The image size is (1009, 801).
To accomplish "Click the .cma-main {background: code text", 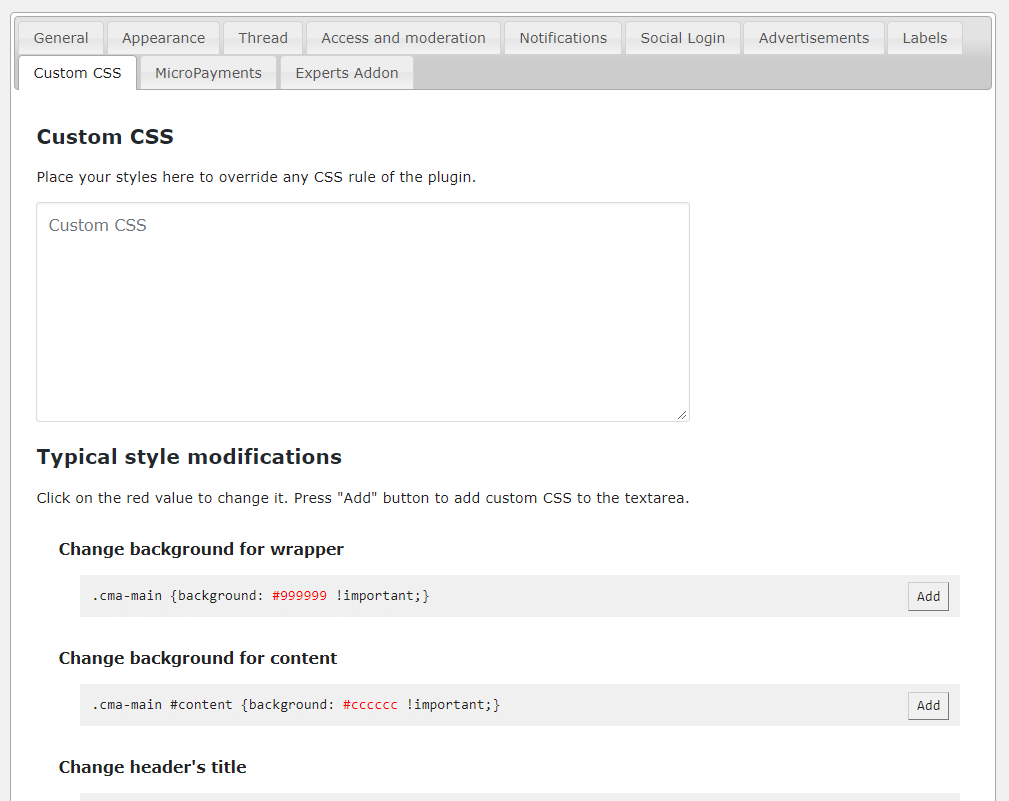I will (178, 596).
